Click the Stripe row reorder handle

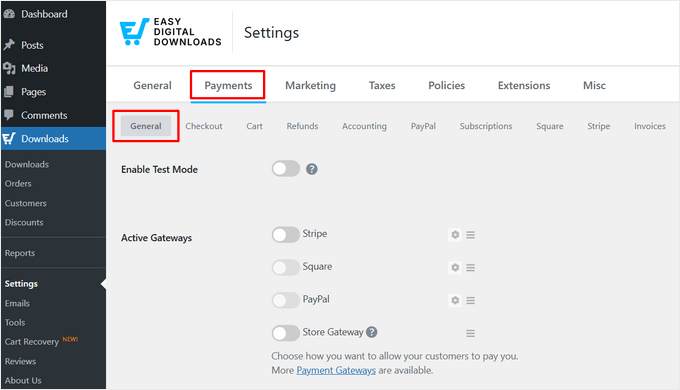tap(471, 235)
